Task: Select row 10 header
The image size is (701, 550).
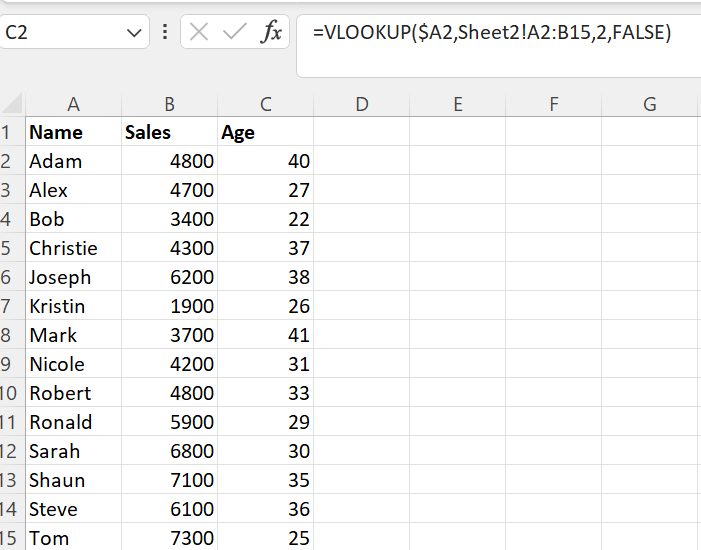Action: point(12,393)
